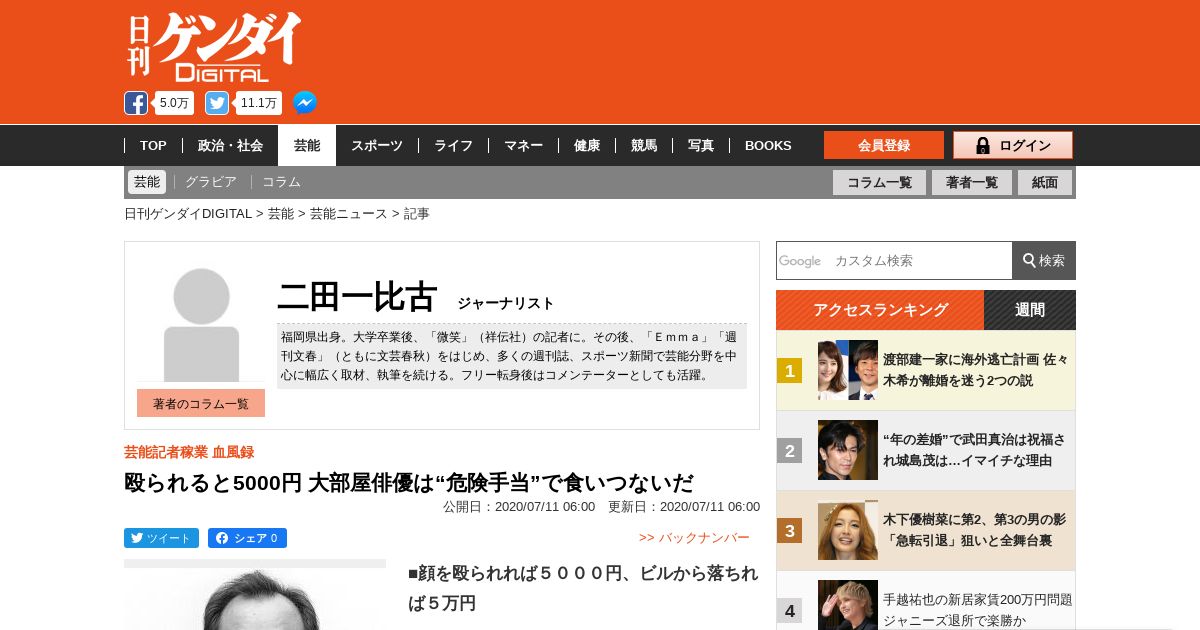This screenshot has height=630, width=1200.
Task: Open ranking 2 thumbnail of 武田真治
Action: point(848,450)
